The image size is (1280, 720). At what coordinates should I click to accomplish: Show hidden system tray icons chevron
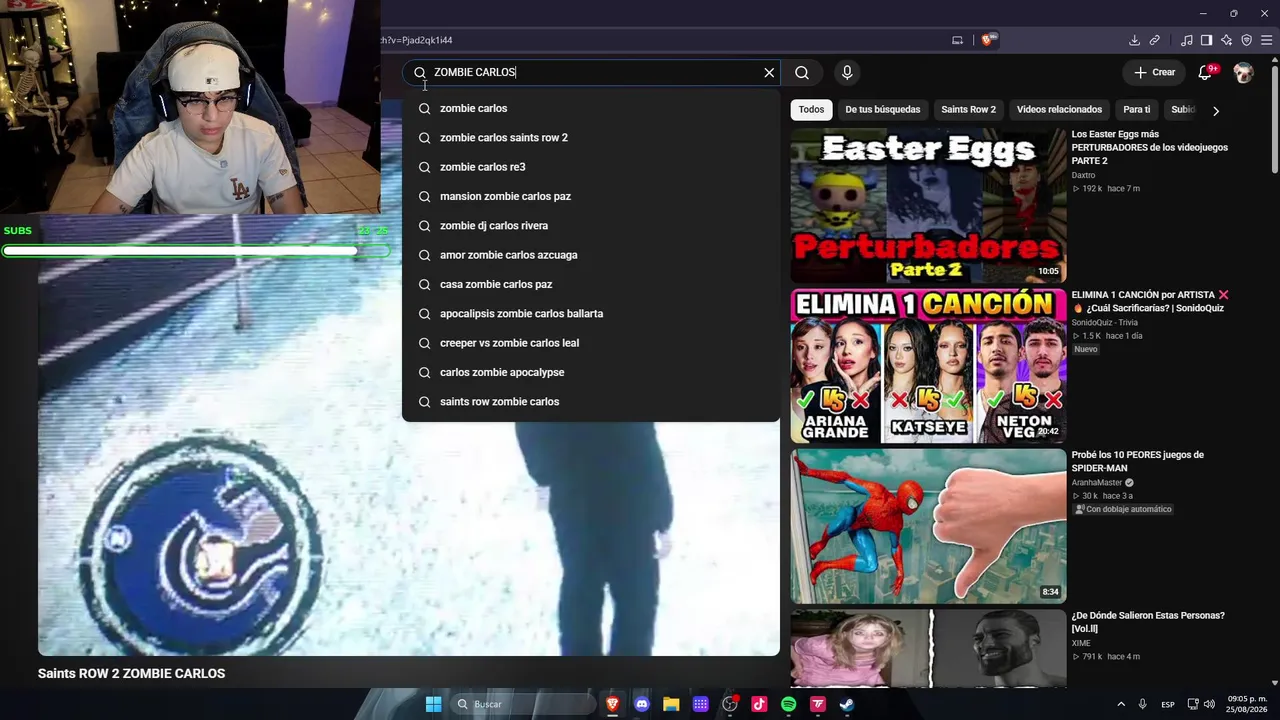(1121, 704)
